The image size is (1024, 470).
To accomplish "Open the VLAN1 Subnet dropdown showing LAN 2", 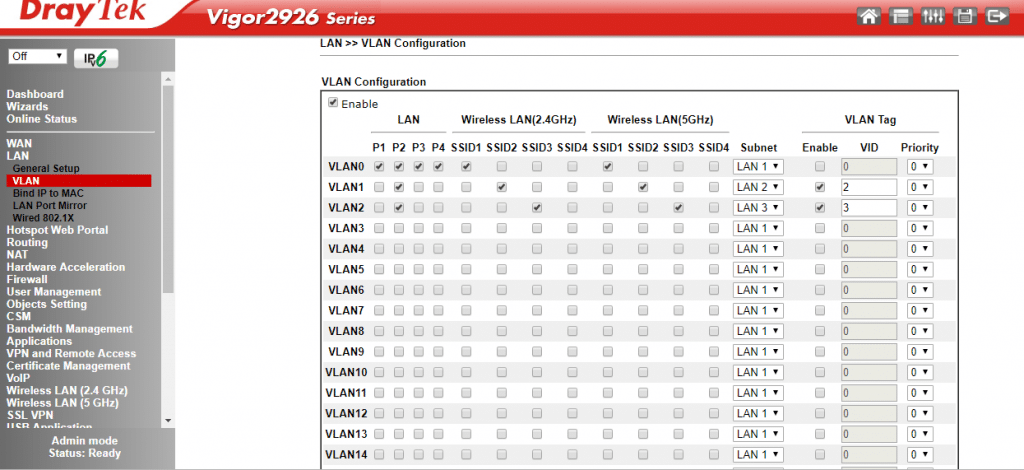I will (759, 187).
